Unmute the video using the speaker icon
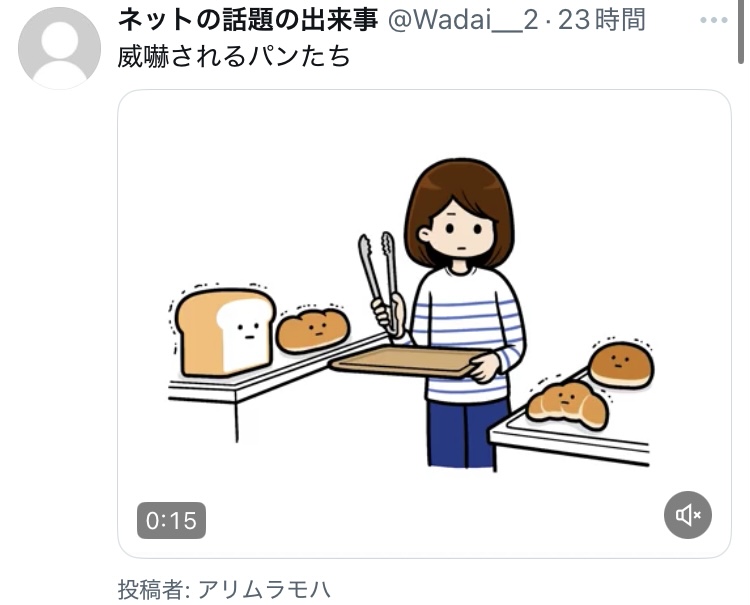 coord(687,515)
